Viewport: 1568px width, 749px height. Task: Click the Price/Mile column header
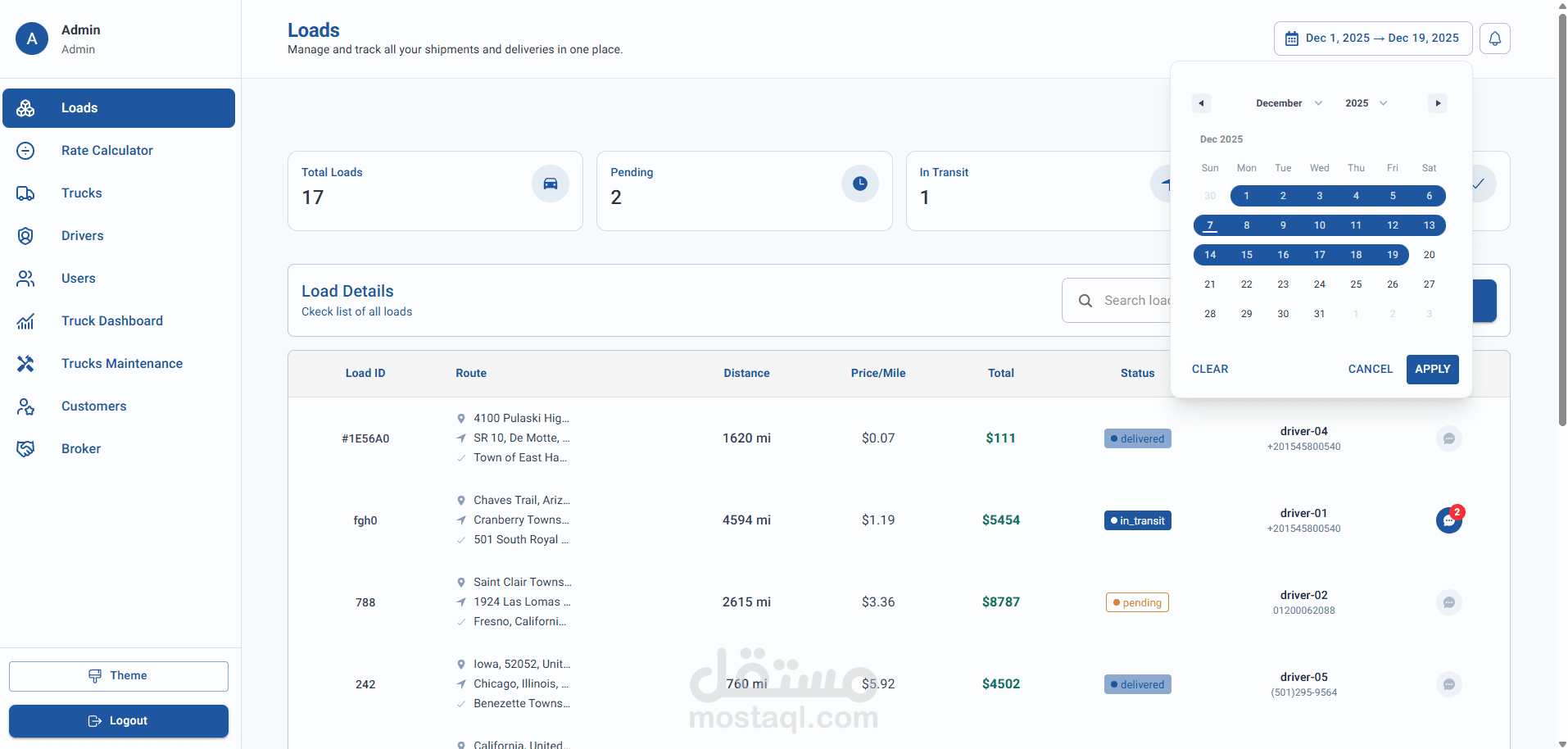(878, 373)
